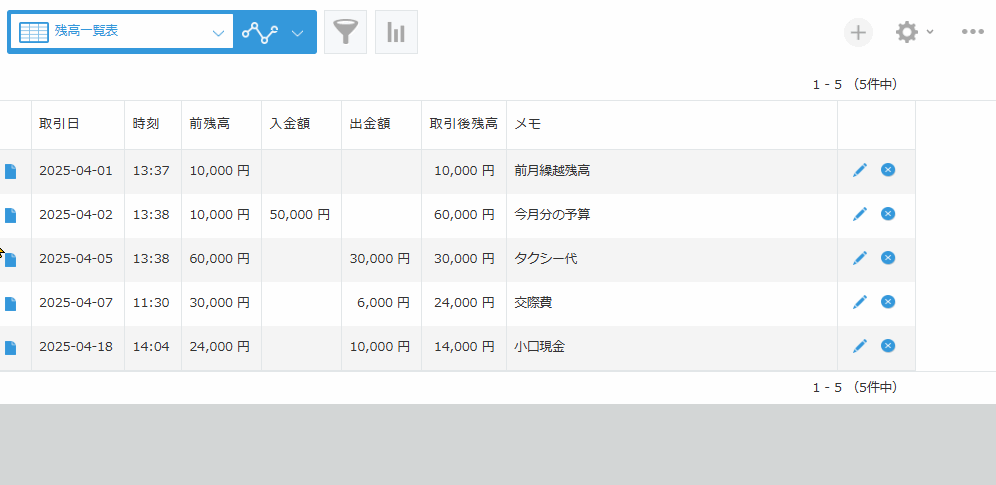
Task: Open the three-dots options menu
Action: pyautogui.click(x=972, y=32)
